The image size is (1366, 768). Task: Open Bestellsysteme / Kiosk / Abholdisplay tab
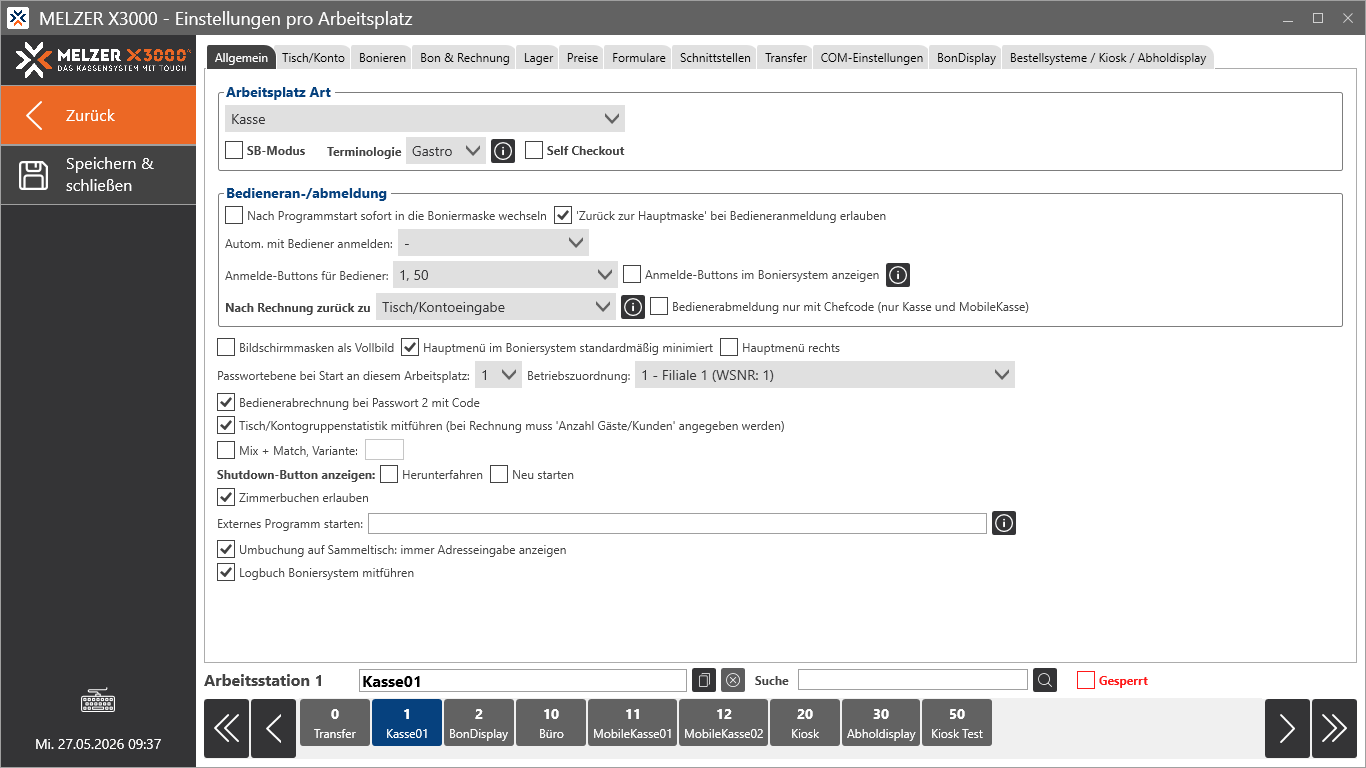coord(1108,58)
